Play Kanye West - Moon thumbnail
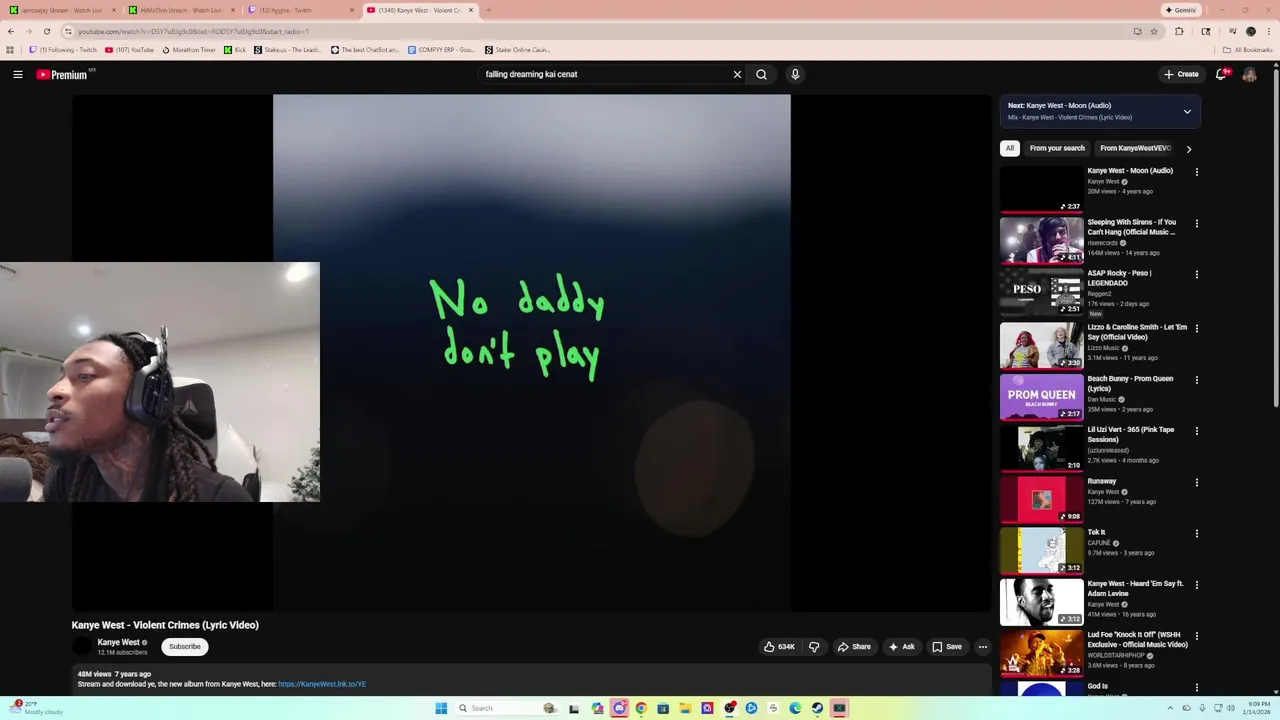 (x=1041, y=189)
